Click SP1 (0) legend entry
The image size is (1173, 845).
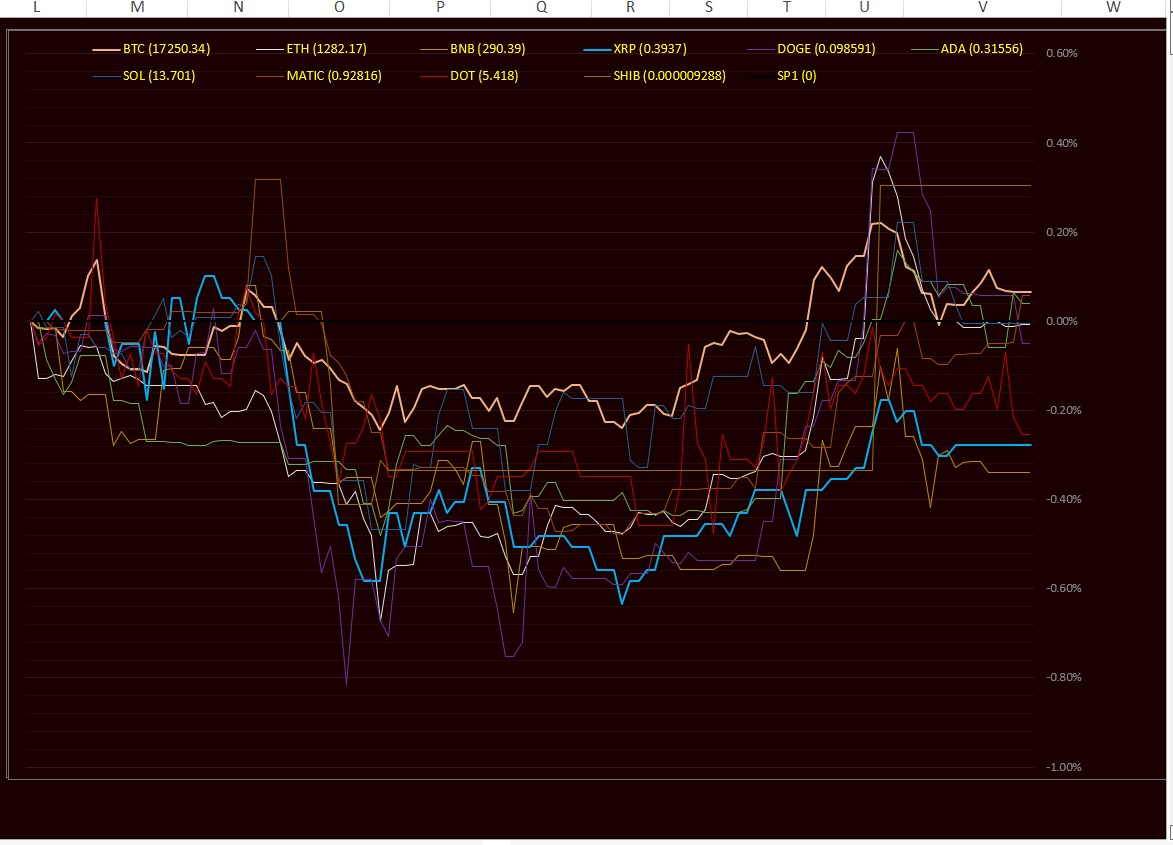point(782,76)
